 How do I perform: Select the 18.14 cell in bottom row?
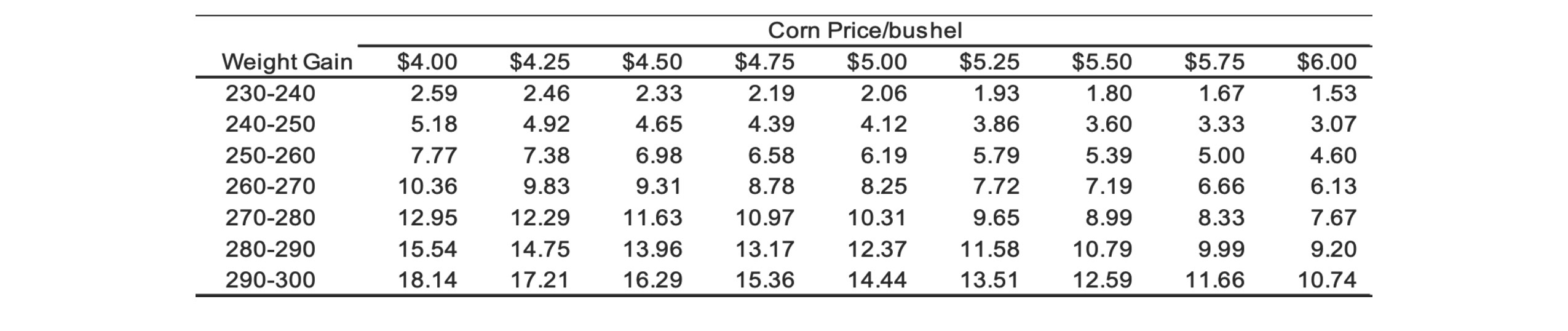(x=427, y=281)
